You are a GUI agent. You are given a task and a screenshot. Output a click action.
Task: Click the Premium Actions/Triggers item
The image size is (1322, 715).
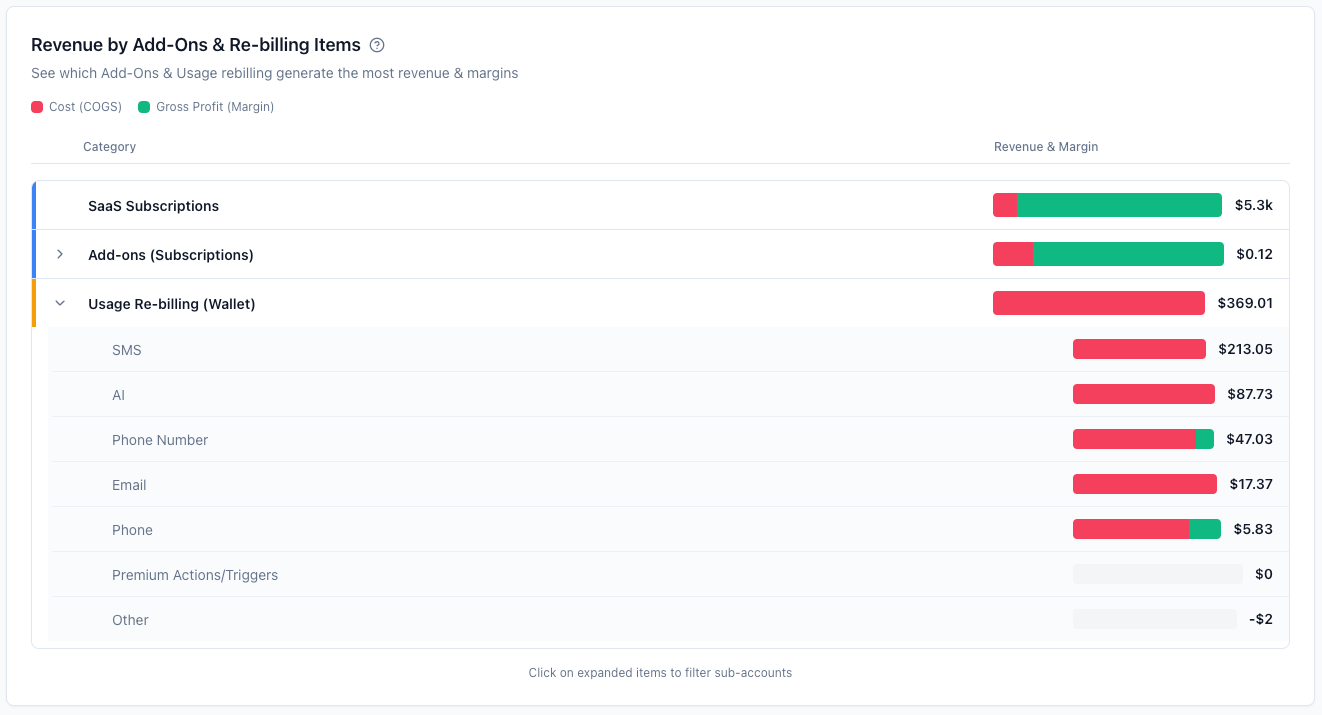668,574
